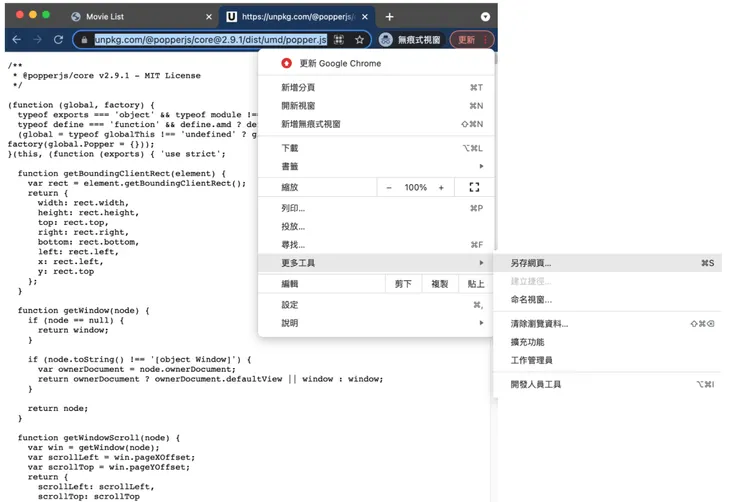The image size is (740, 502).
Task: Click the text '@popperjs/core v2.9.1 - MIT License'
Action: pos(112,75)
